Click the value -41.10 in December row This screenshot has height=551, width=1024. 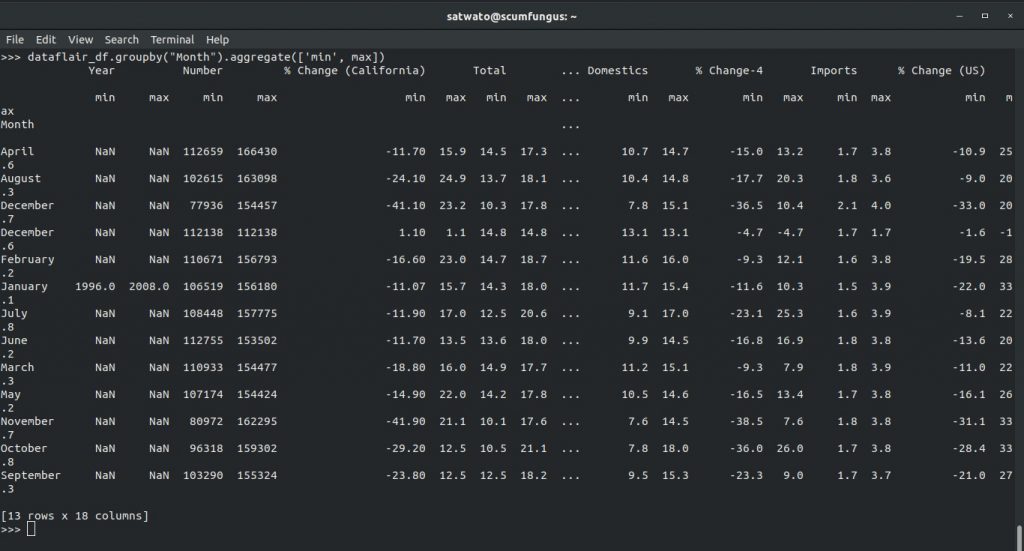coord(405,205)
